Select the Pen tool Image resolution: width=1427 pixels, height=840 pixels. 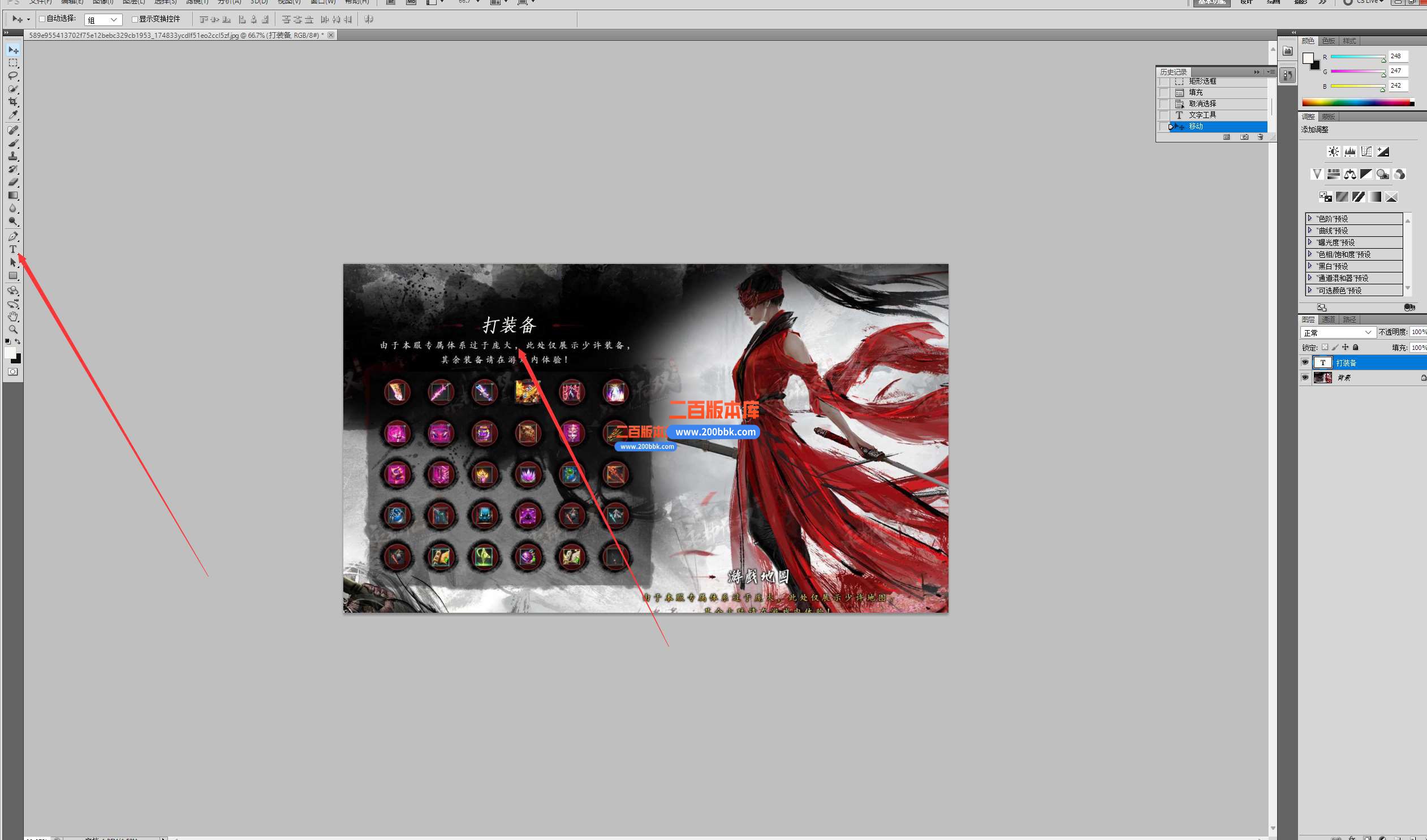13,237
